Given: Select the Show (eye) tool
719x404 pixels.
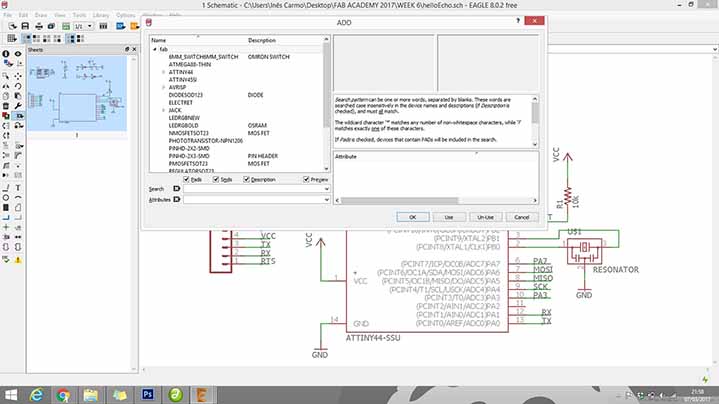Looking at the screenshot, I should point(18,54).
